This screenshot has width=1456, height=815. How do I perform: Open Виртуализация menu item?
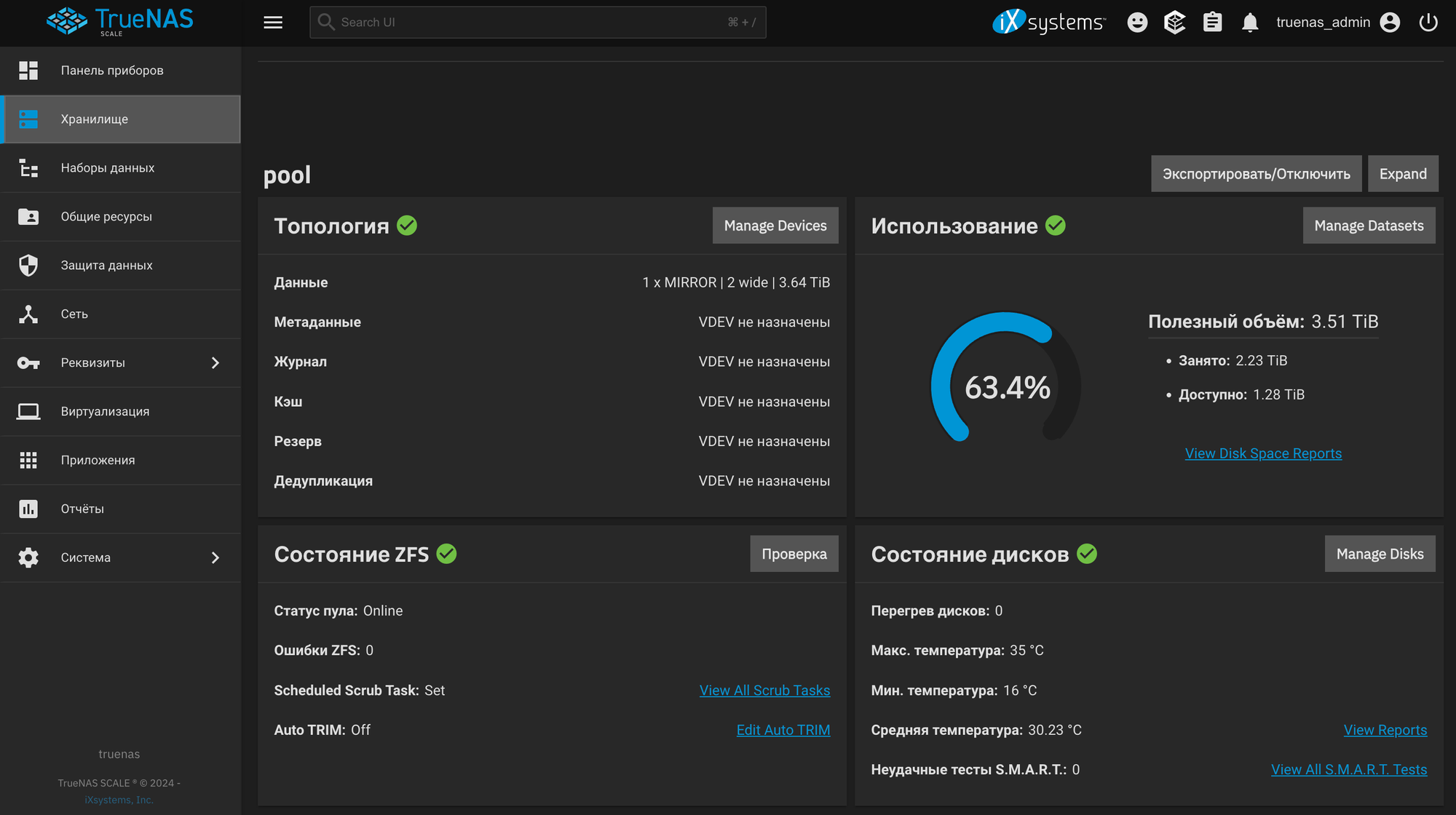click(121, 412)
